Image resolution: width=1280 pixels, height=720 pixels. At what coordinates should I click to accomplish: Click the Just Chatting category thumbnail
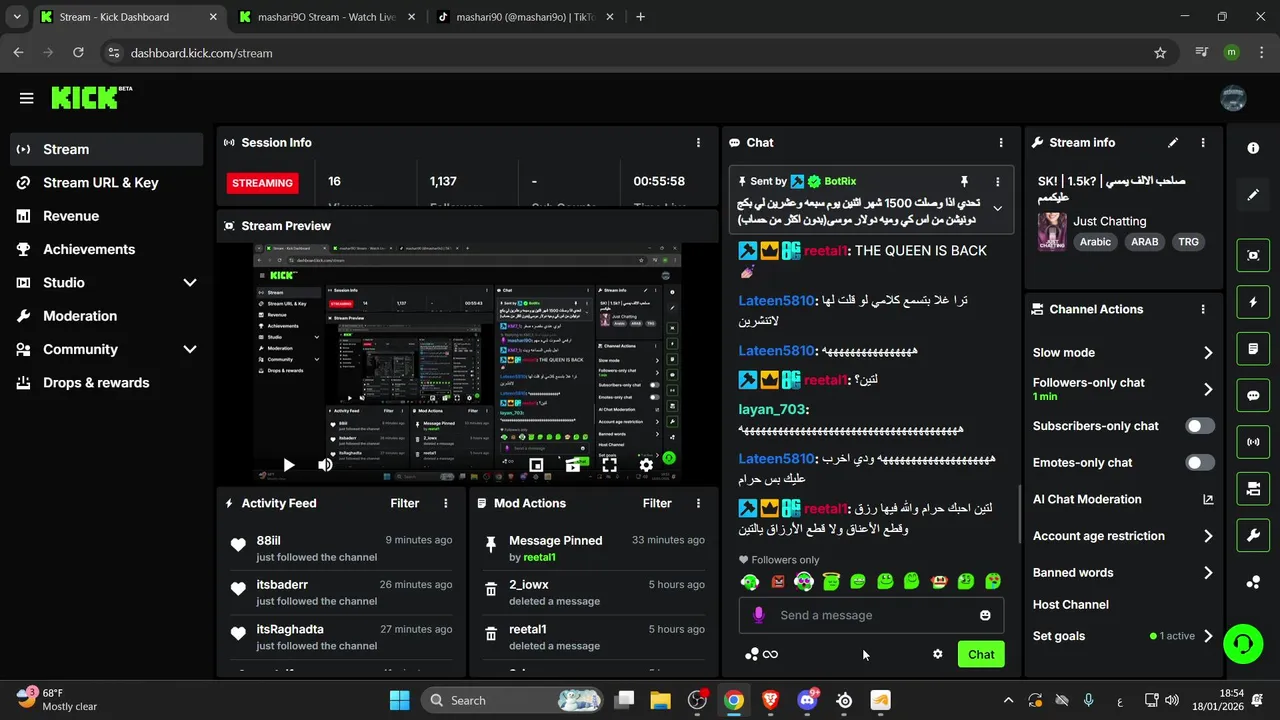(1051, 232)
